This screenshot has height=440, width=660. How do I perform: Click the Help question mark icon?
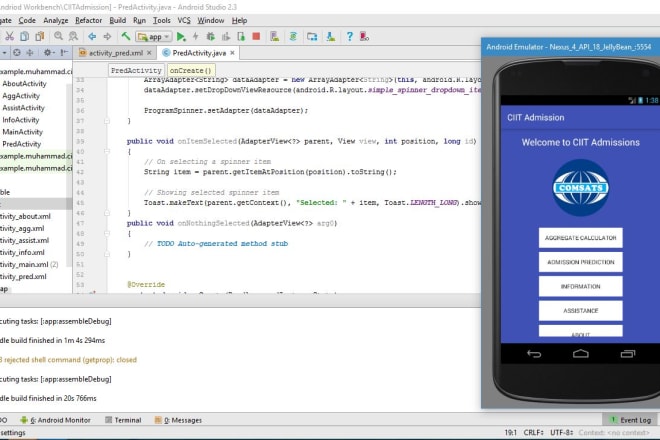(x=349, y=37)
